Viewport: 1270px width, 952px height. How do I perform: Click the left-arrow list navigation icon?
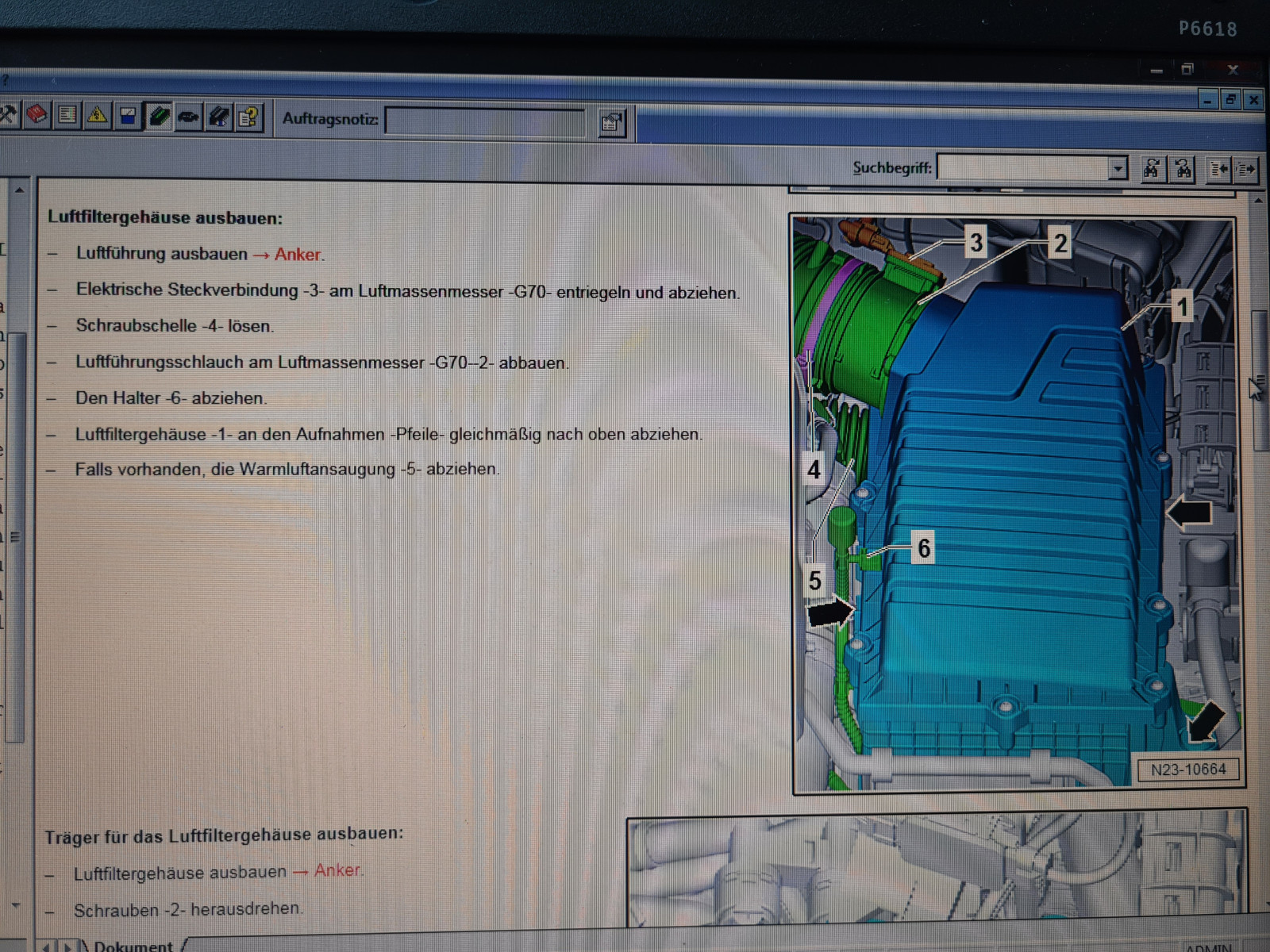pos(1218,168)
